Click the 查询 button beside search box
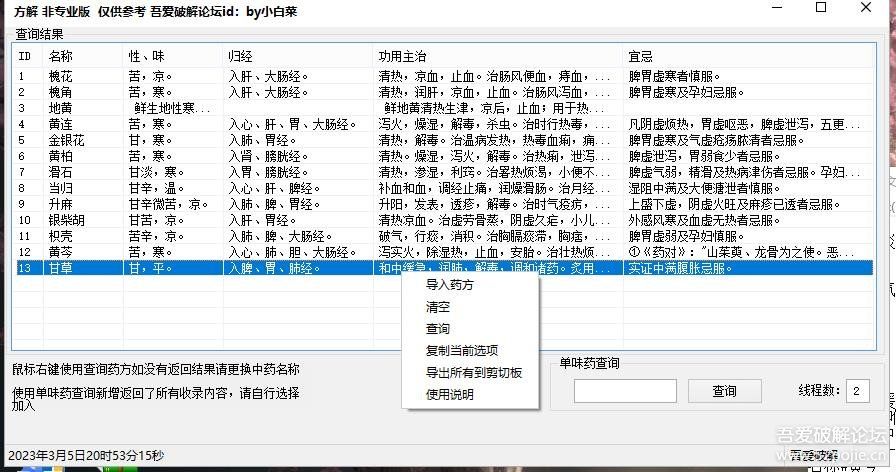Image resolution: width=896 pixels, height=472 pixels. pos(725,391)
